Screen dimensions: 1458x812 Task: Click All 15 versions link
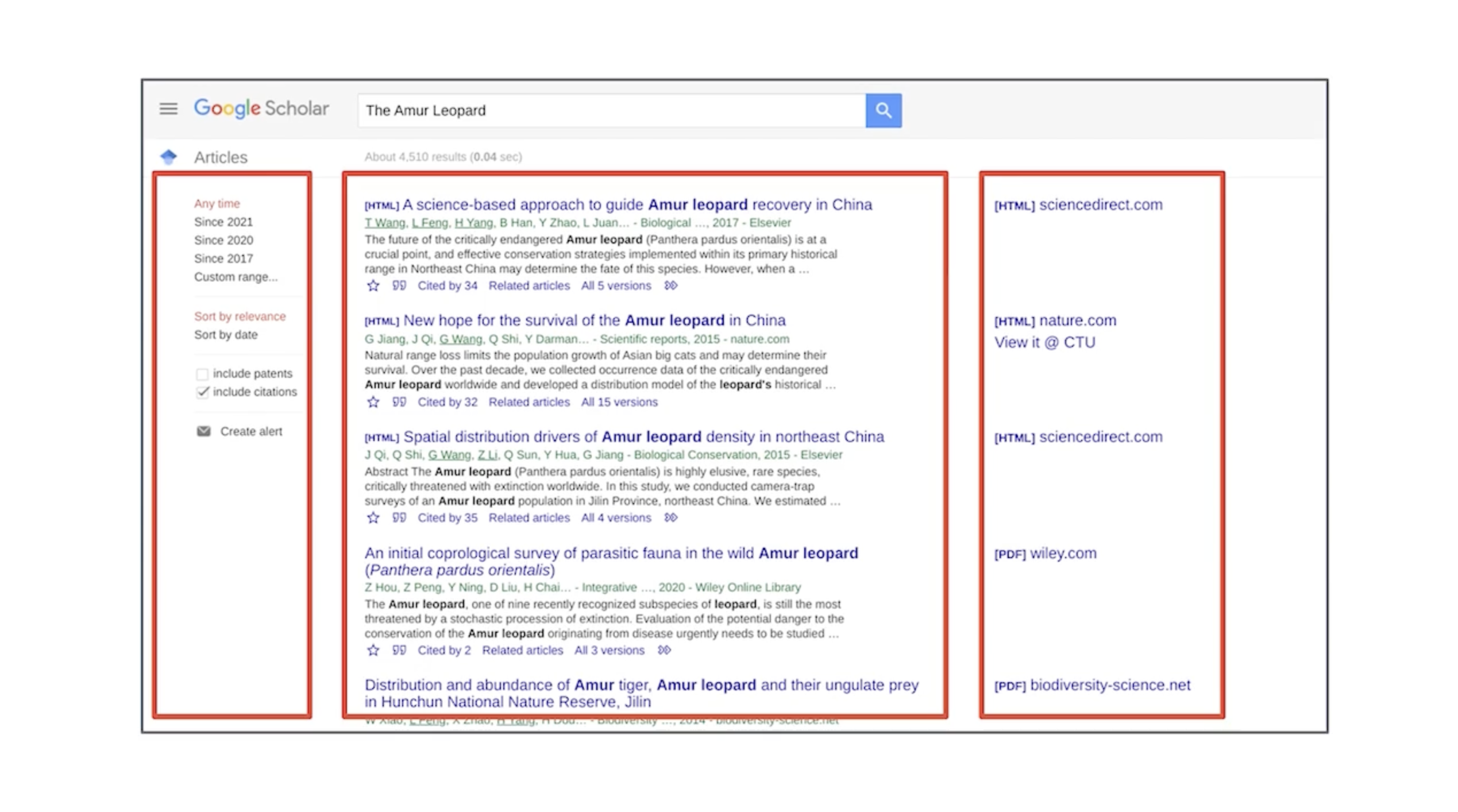(619, 402)
